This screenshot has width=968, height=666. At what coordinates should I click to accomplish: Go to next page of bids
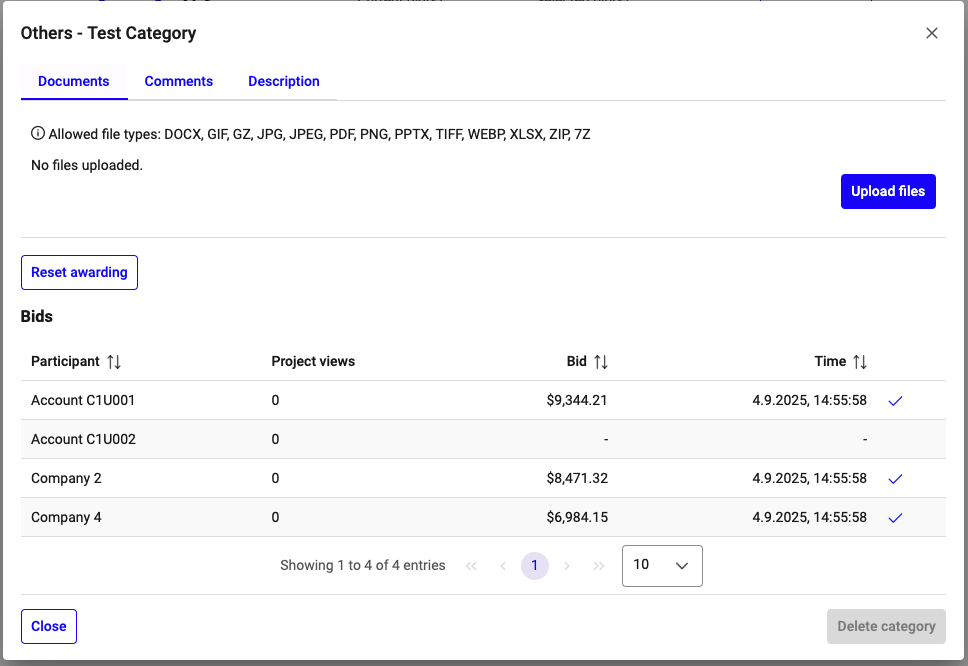567,566
